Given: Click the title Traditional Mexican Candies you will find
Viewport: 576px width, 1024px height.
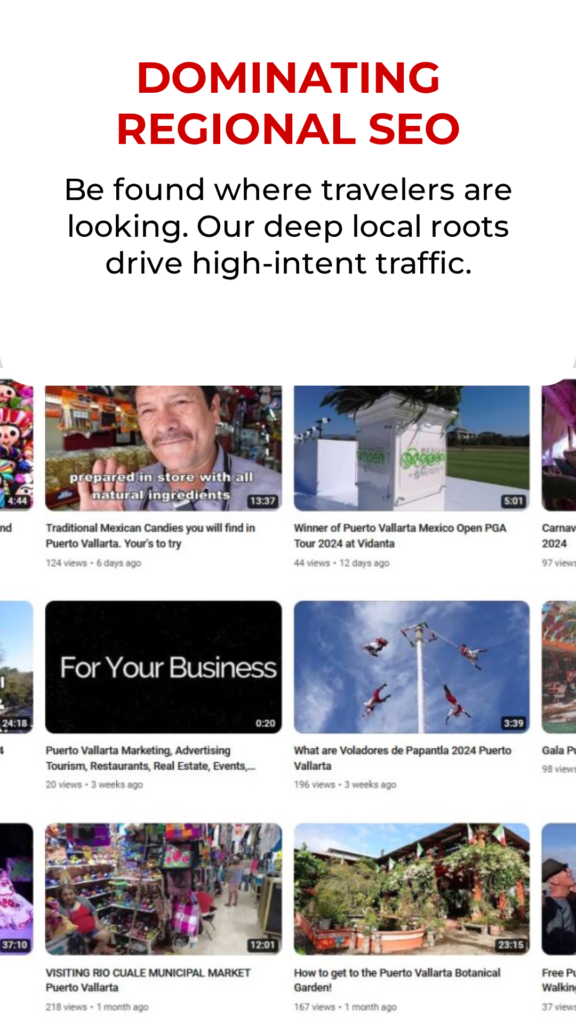Looking at the screenshot, I should [x=150, y=536].
